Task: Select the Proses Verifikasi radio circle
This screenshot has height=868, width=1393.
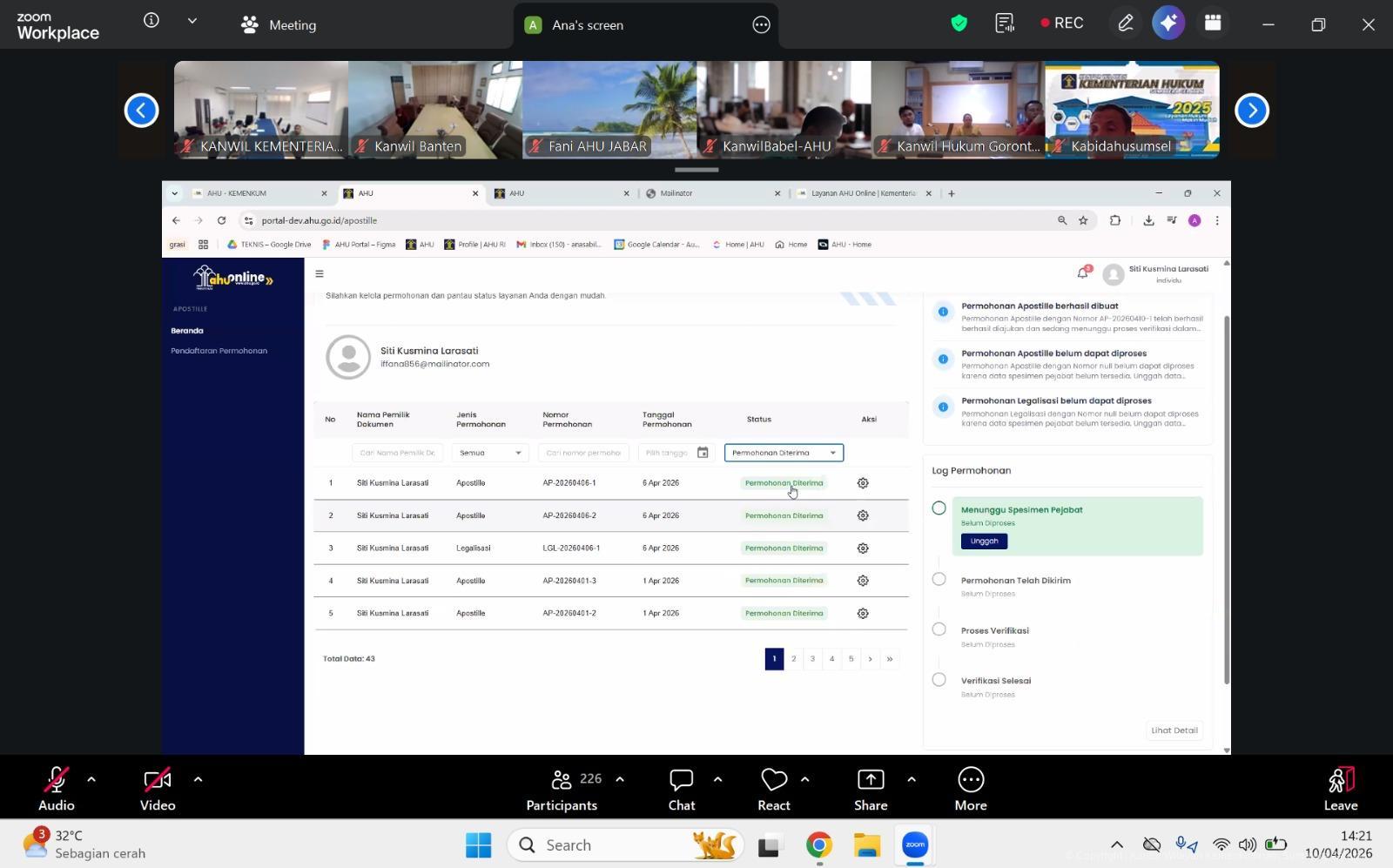Action: coord(939,629)
